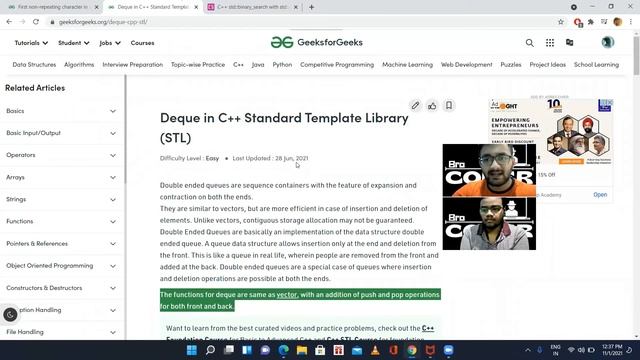Open Project Ideas nav item
Image resolution: width=640 pixels, height=360 pixels.
pyautogui.click(x=547, y=64)
